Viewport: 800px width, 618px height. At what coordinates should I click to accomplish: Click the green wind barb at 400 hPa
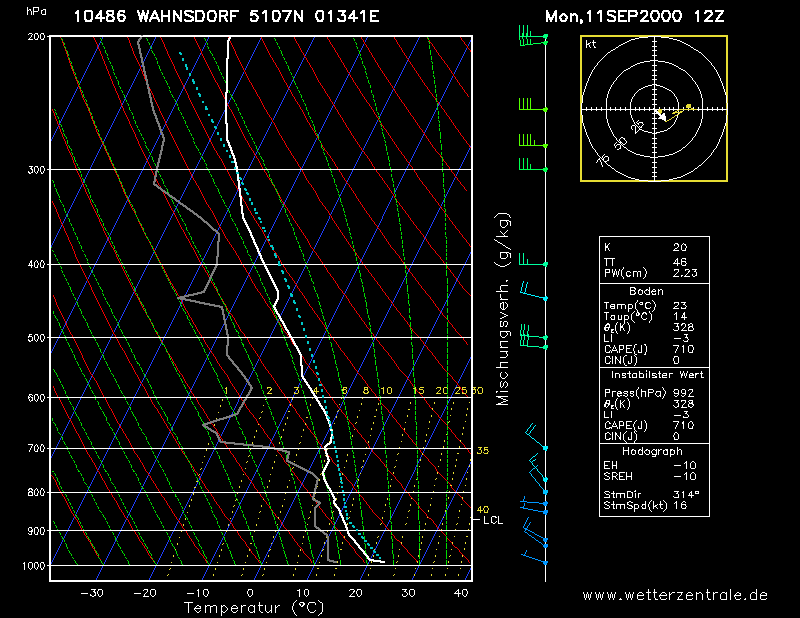coord(531,261)
